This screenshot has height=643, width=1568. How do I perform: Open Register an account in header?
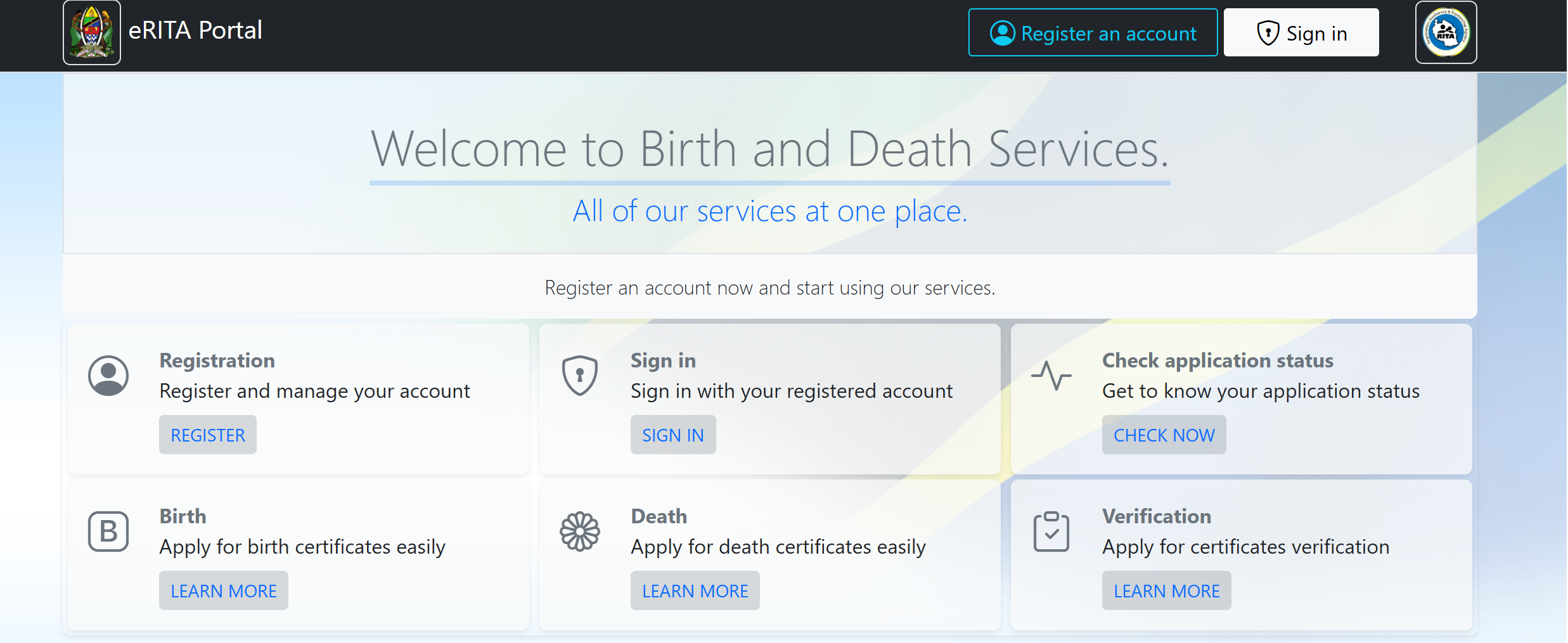pos(1093,33)
